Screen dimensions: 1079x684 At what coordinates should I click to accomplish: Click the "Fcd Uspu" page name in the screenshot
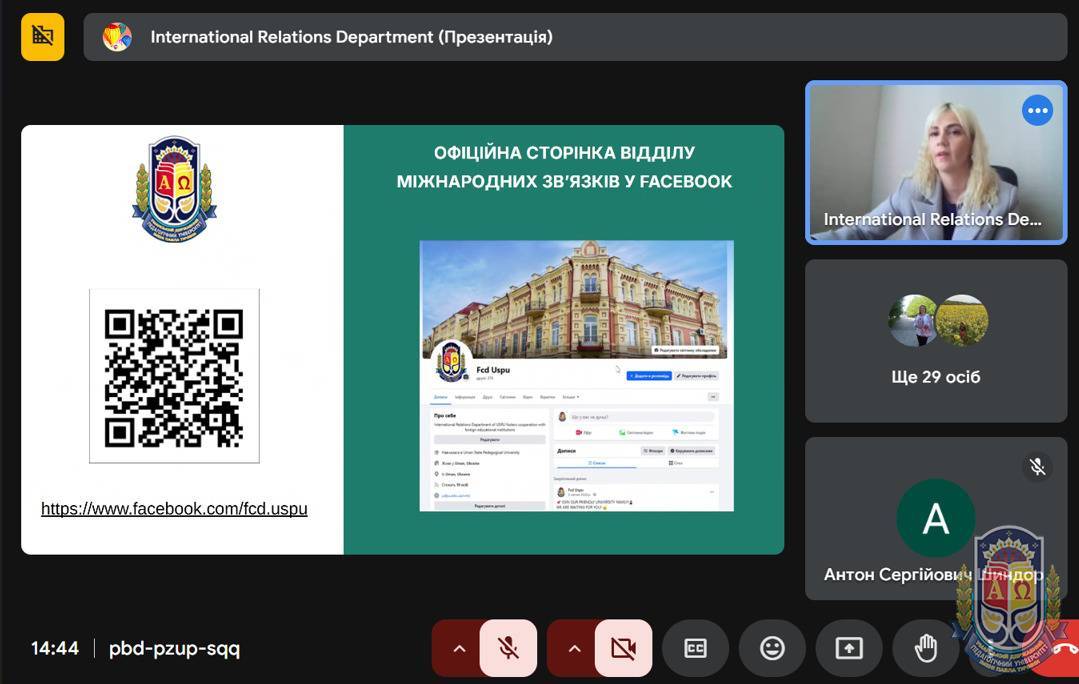[493, 370]
